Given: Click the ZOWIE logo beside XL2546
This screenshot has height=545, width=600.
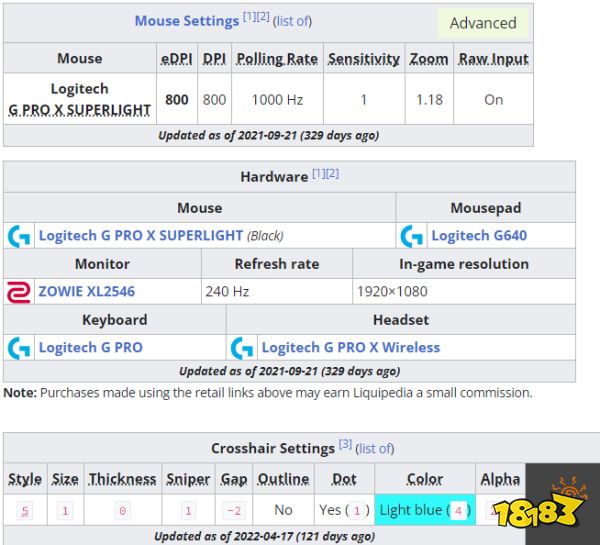Looking at the screenshot, I should tap(19, 292).
